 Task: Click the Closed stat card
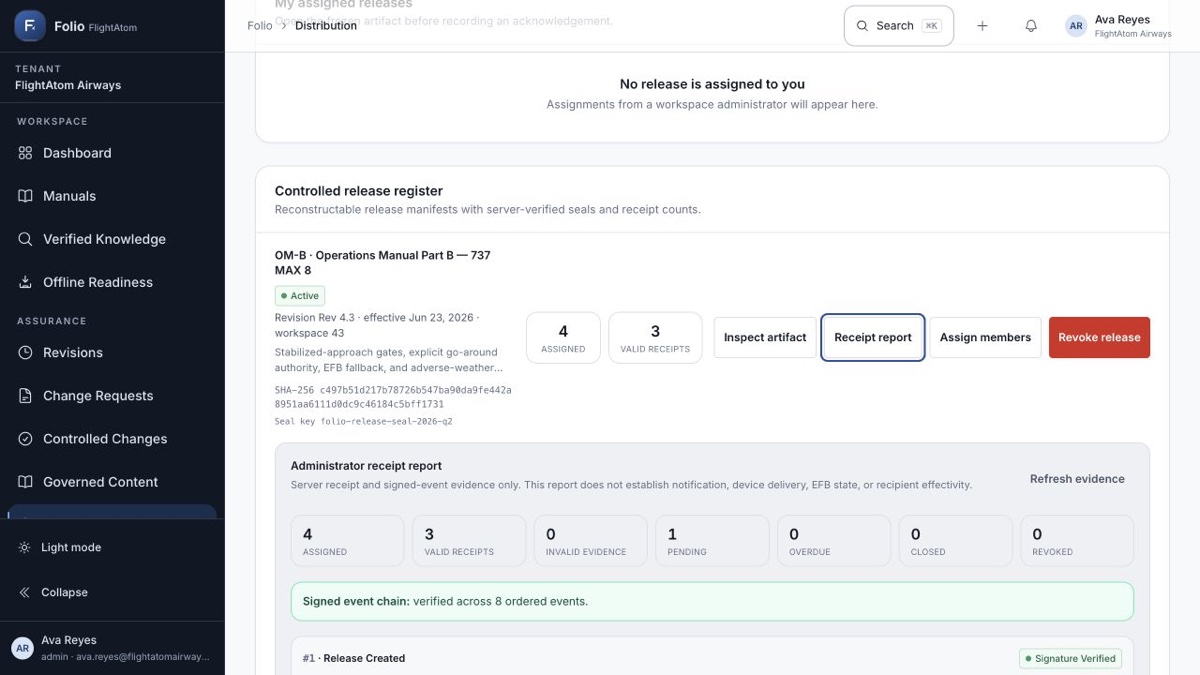coord(955,541)
